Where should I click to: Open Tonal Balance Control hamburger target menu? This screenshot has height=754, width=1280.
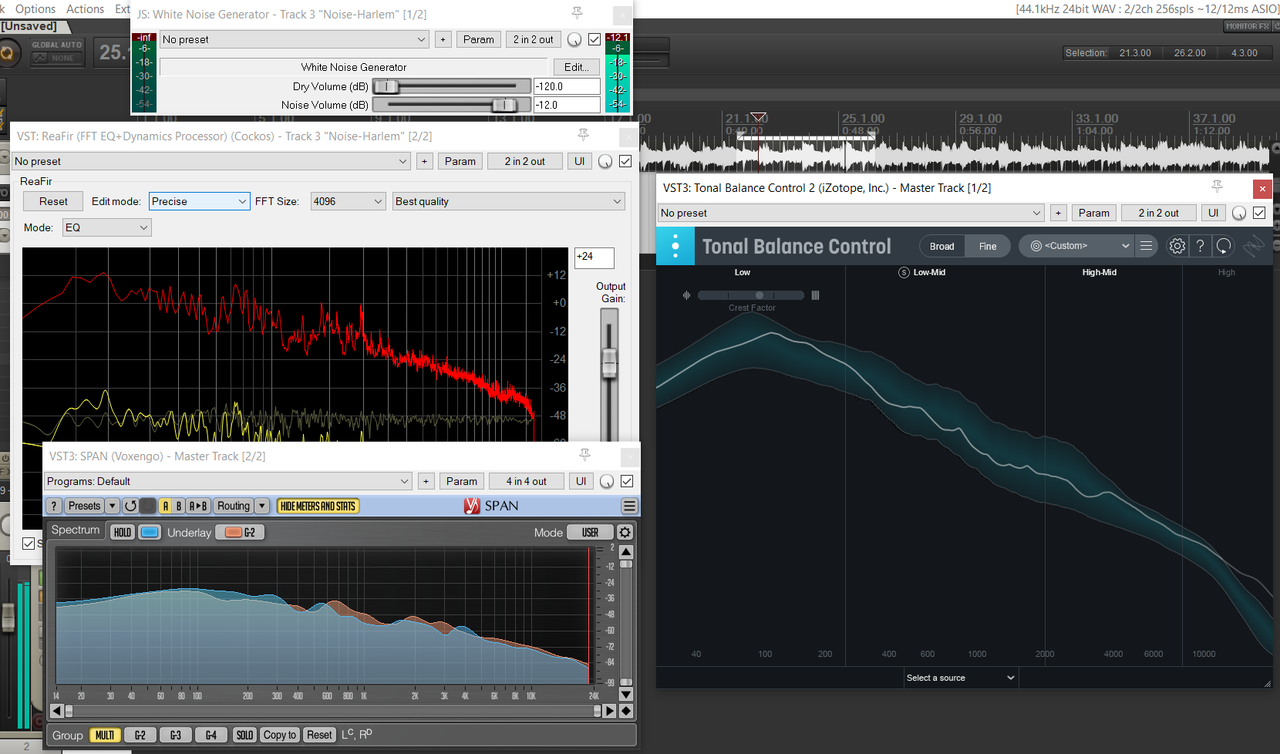[1146, 246]
